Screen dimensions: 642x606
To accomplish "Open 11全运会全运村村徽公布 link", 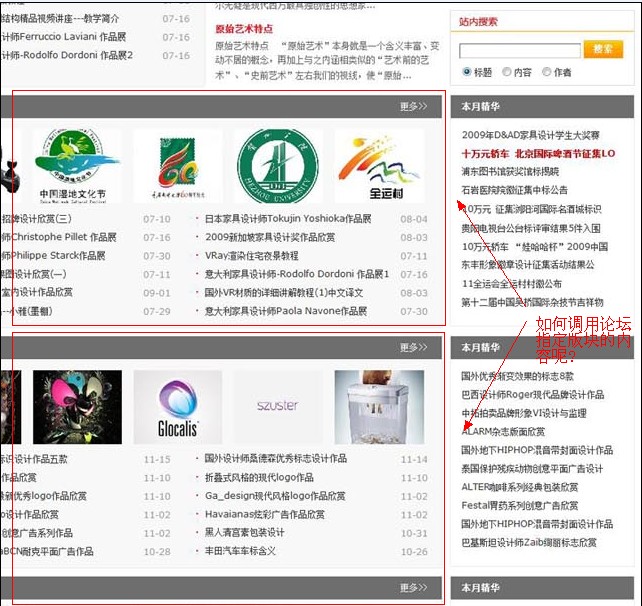I will (x=512, y=284).
